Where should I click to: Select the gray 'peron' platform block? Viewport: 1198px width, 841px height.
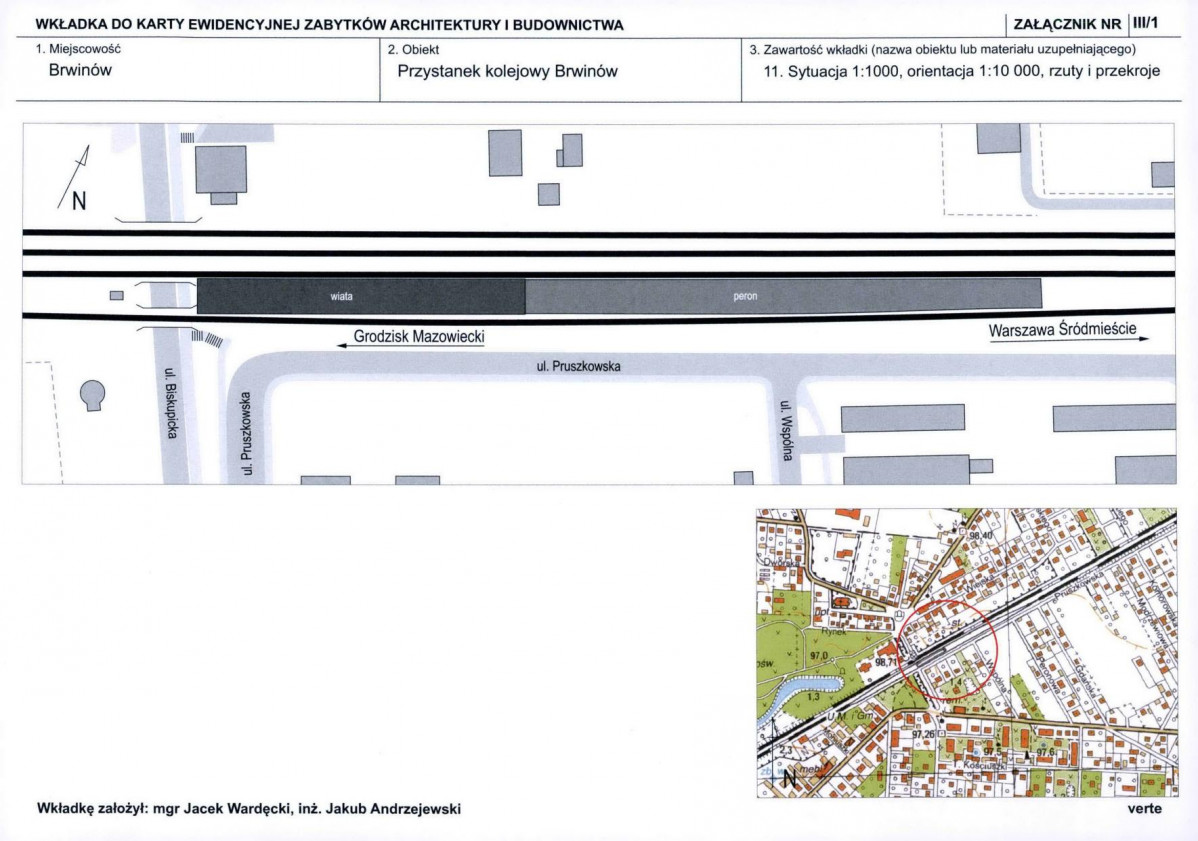click(x=783, y=297)
